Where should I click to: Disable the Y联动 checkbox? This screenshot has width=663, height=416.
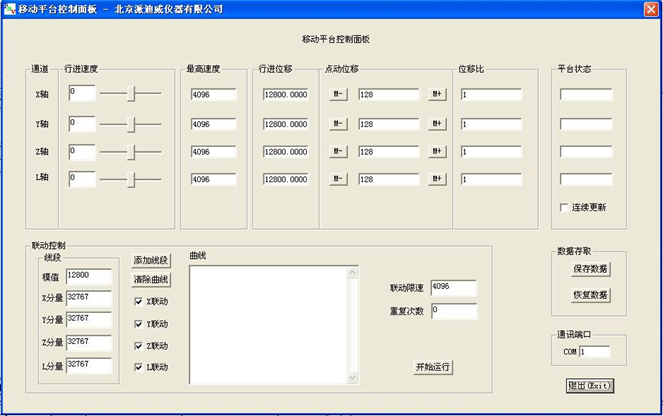(139, 323)
